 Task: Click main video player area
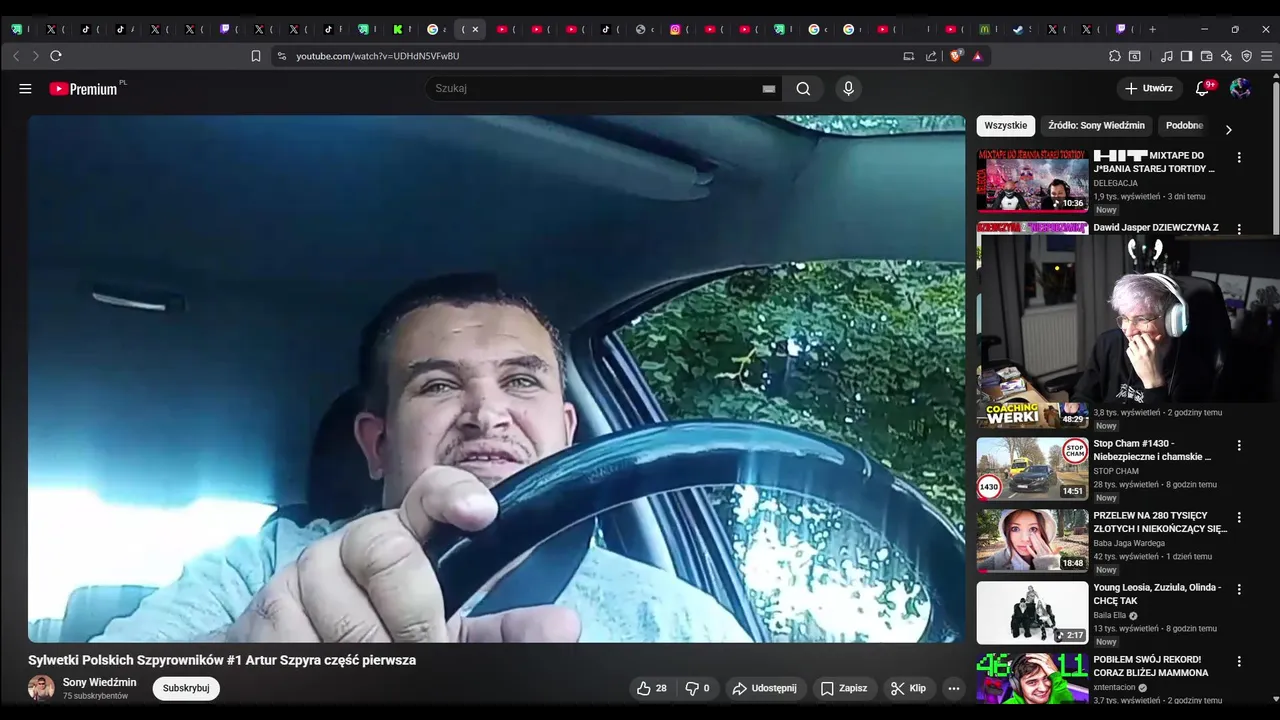point(496,378)
